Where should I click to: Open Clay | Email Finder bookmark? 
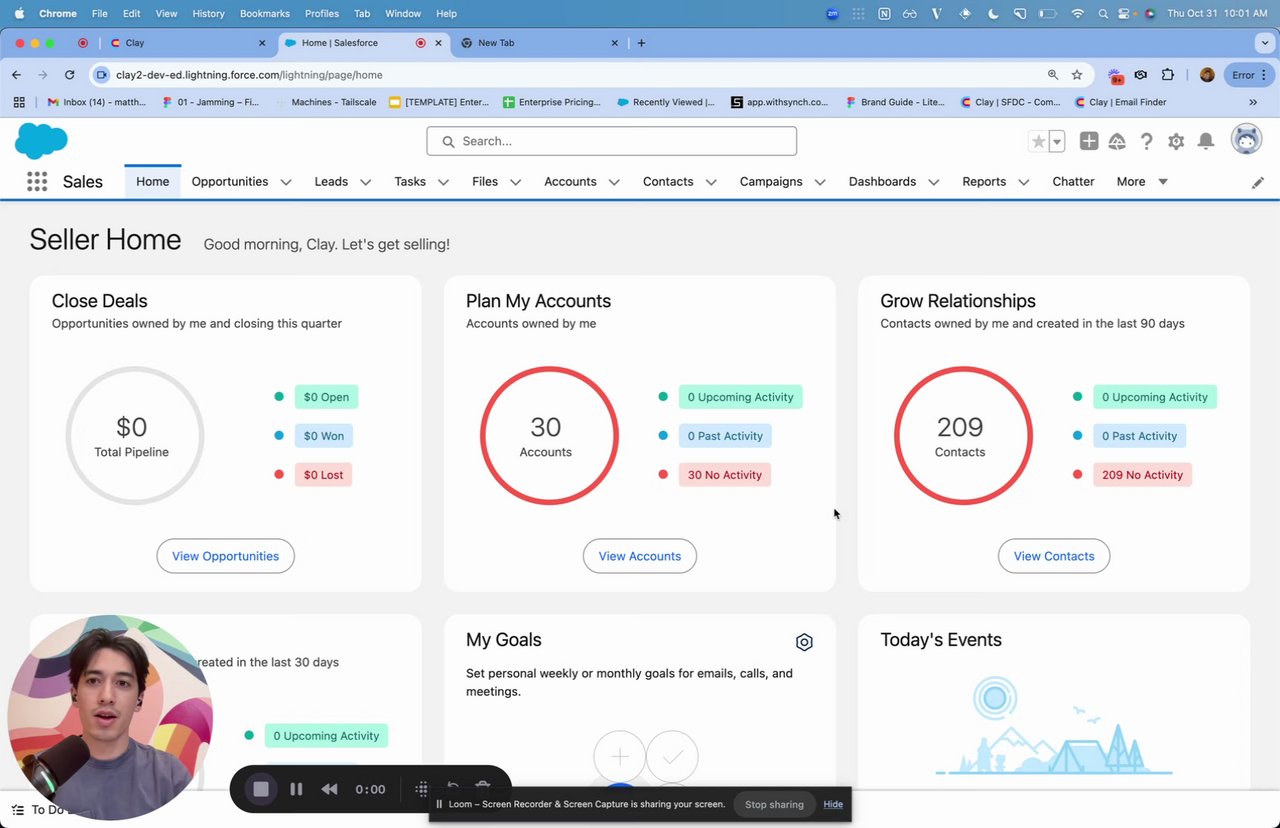1120,102
